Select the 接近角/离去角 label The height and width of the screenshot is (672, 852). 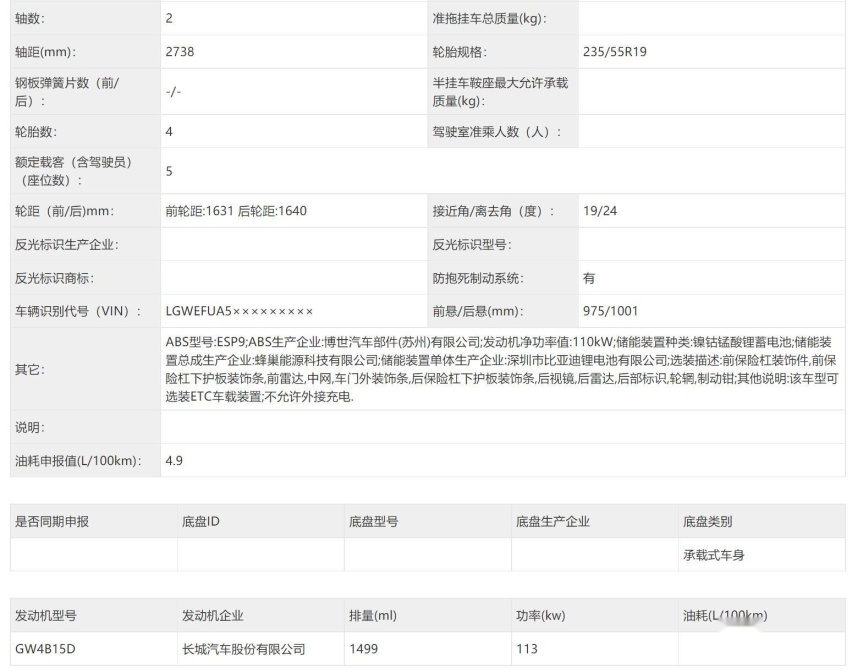493,211
